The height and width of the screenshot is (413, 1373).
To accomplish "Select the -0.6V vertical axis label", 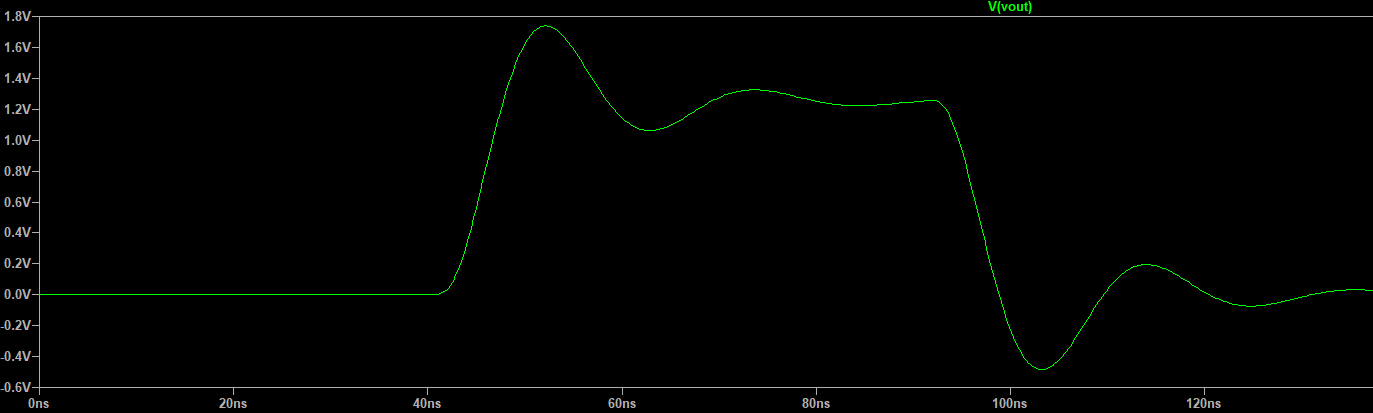I will coord(17,387).
